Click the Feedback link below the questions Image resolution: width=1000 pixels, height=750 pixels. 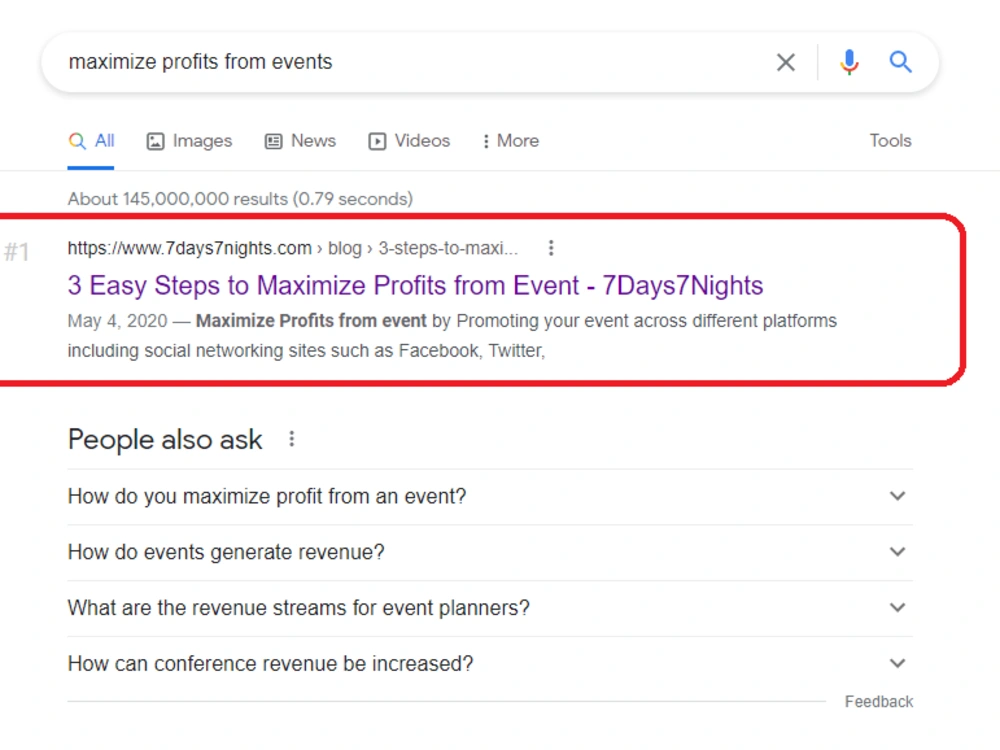tap(879, 702)
